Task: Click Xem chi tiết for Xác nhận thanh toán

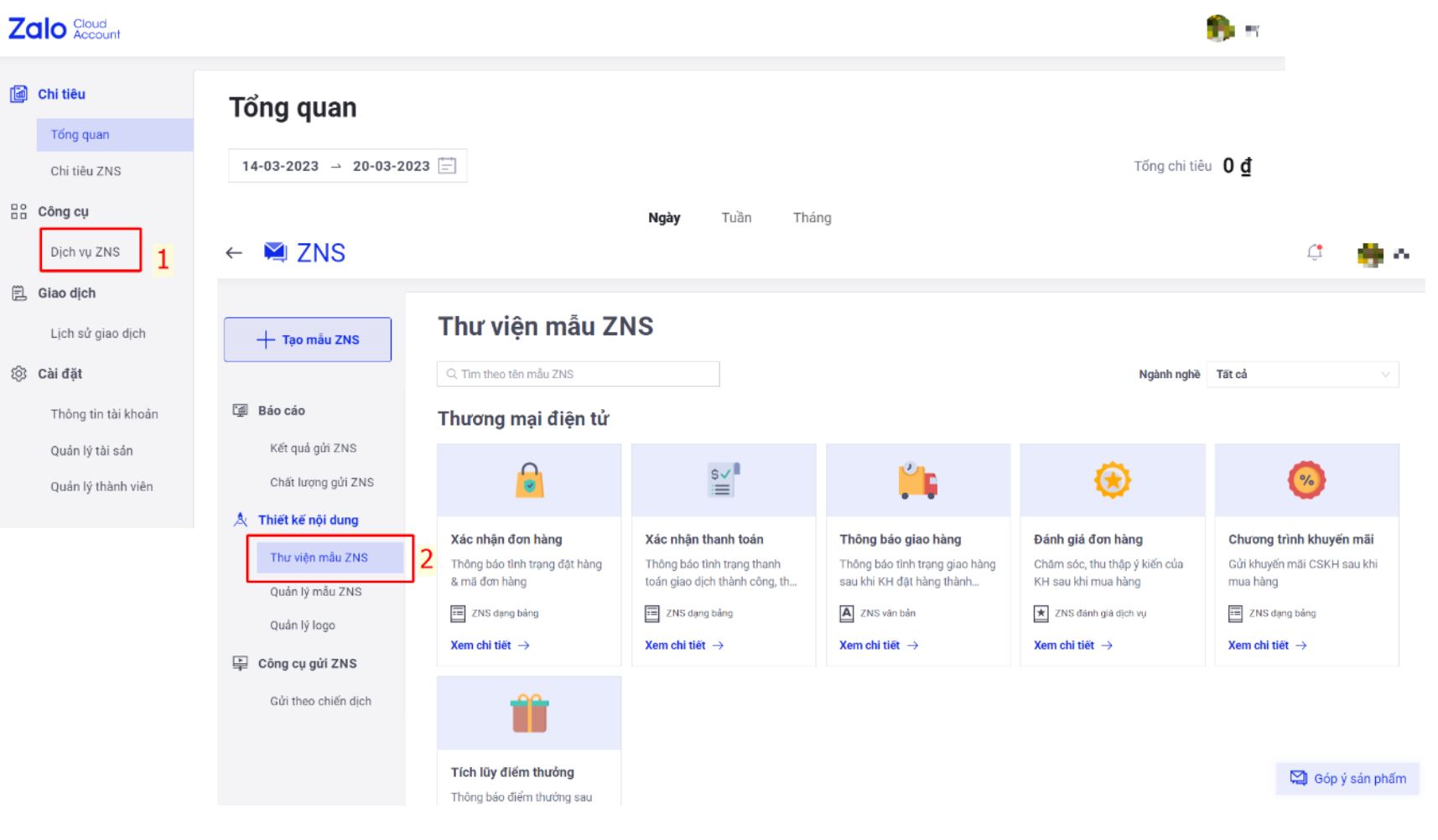Action: click(684, 646)
